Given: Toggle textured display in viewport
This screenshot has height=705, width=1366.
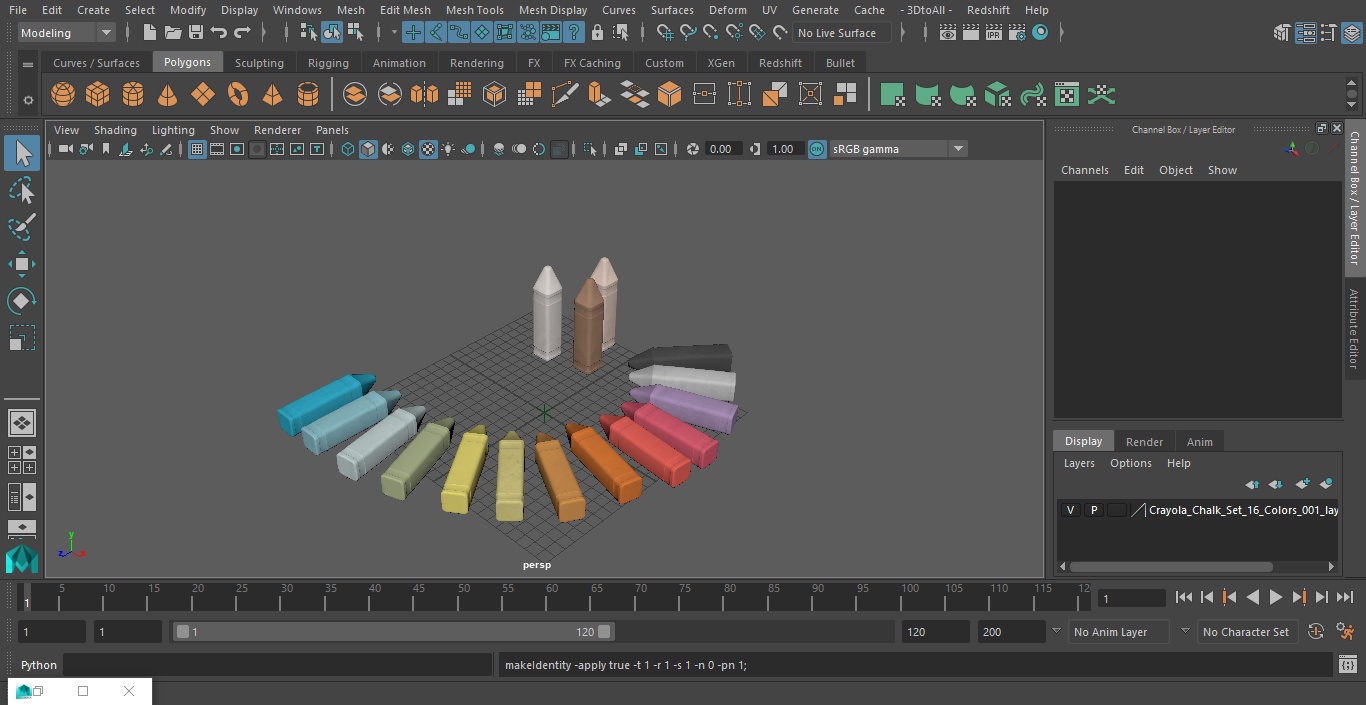Looking at the screenshot, I should (x=428, y=149).
